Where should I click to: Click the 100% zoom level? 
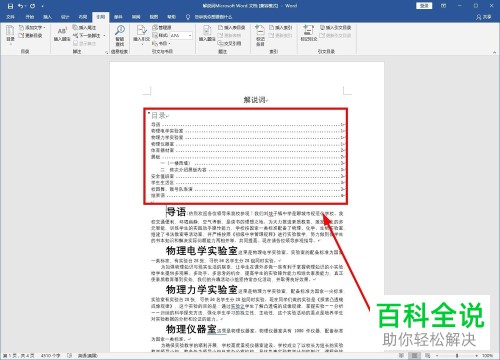point(487,356)
